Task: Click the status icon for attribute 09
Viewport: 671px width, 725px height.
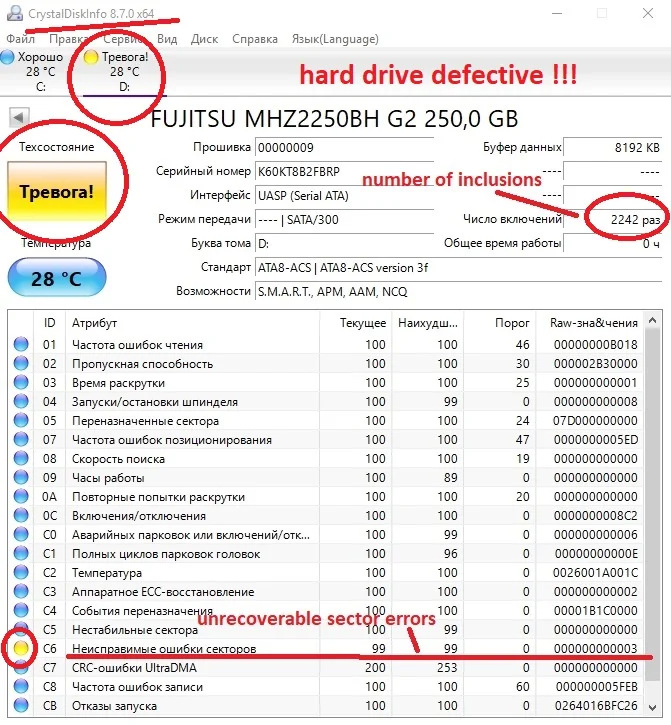Action: [21, 477]
